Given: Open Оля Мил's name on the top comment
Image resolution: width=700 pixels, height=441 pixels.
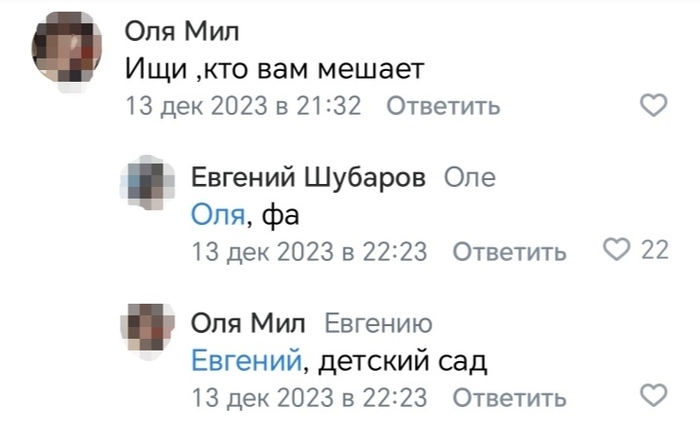Looking at the screenshot, I should pos(182,32).
